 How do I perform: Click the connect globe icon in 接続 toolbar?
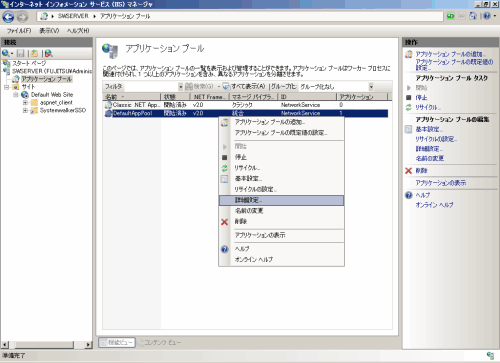point(6,53)
